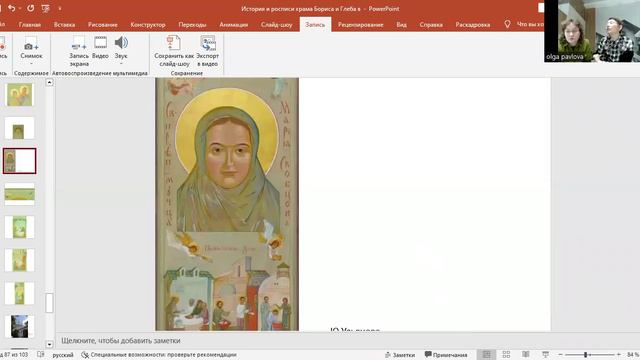Start Slide Show from status bar icon
Viewport: 640px width, 360px height.
point(545,354)
